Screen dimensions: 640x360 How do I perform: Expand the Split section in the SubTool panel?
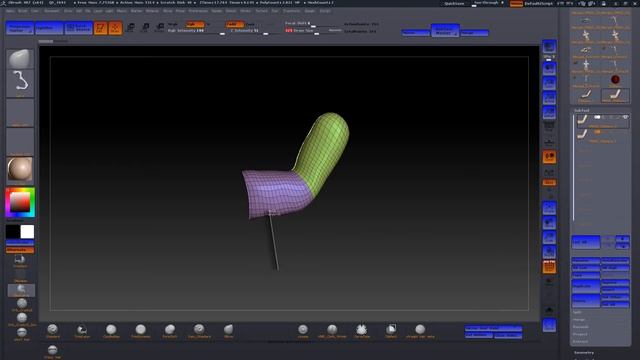[x=577, y=312]
